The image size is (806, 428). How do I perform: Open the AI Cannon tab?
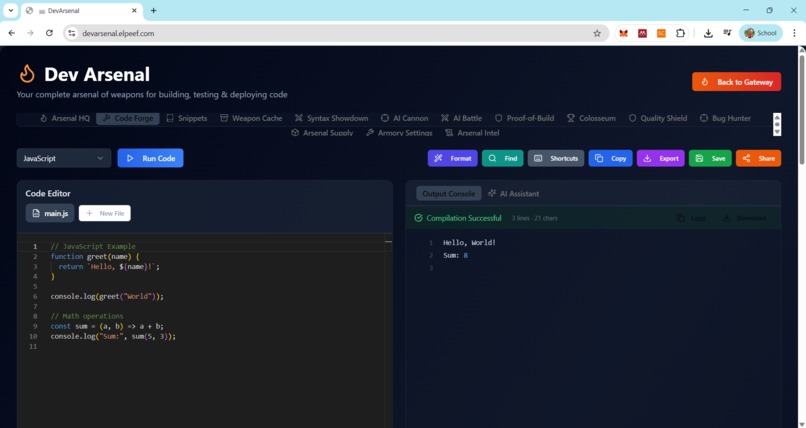[404, 118]
